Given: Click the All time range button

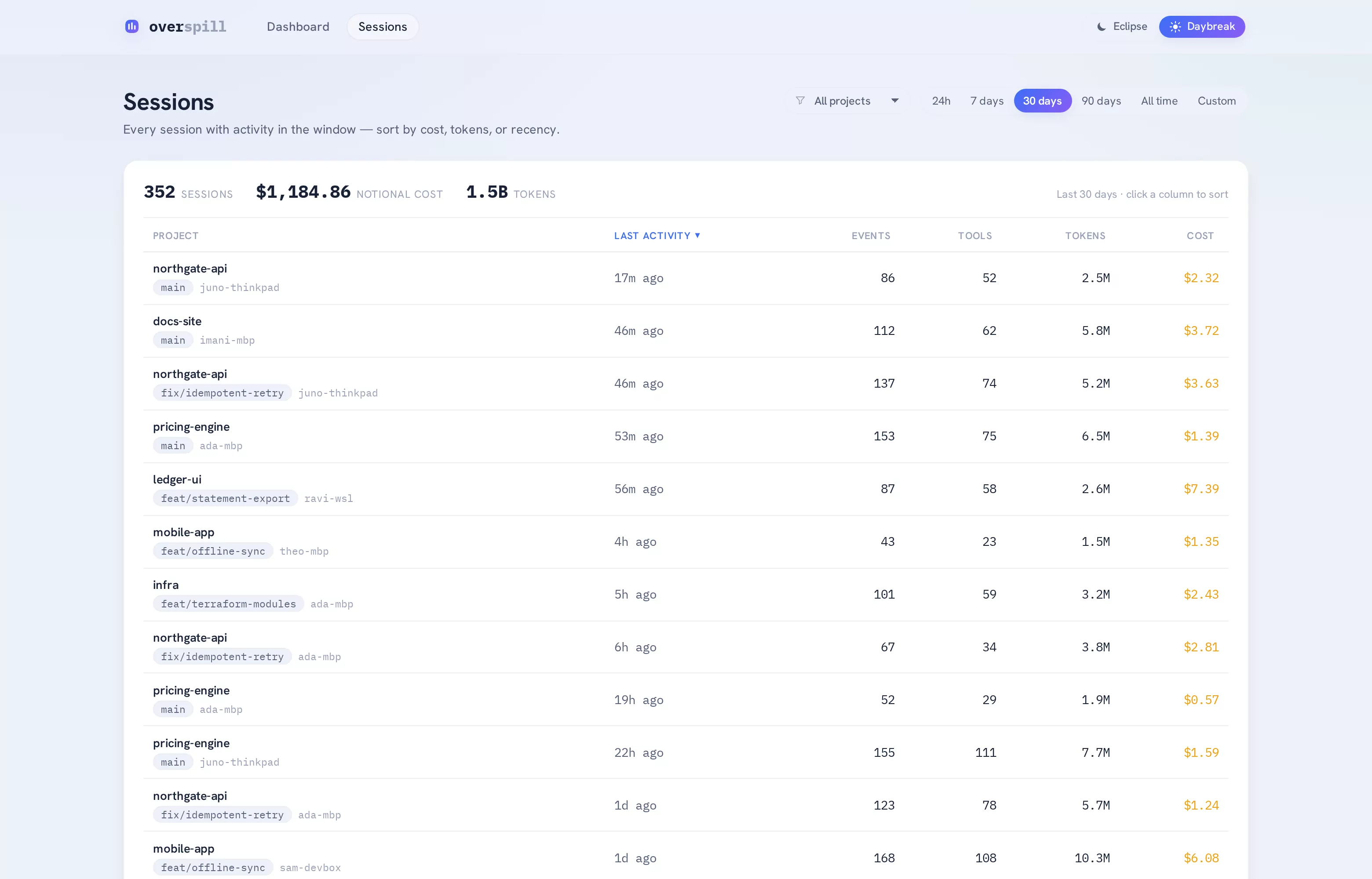Looking at the screenshot, I should tap(1158, 101).
